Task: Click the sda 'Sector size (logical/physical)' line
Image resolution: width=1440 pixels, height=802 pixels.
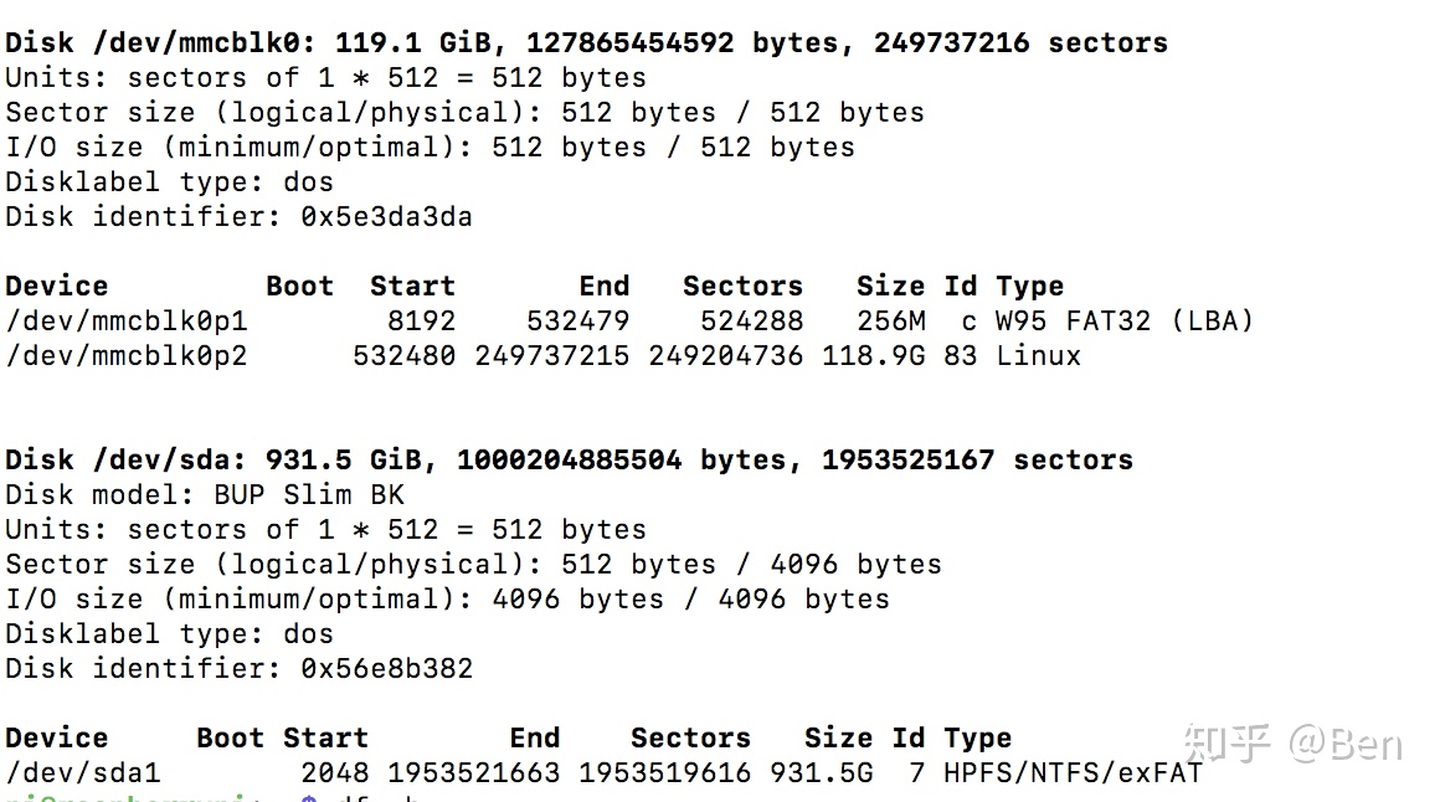Action: point(473,564)
